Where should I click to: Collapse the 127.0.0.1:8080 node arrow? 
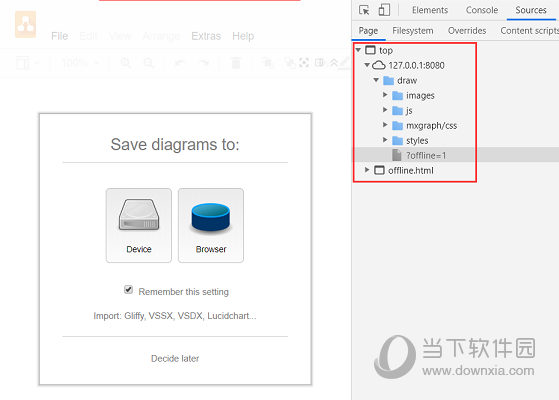coord(367,65)
